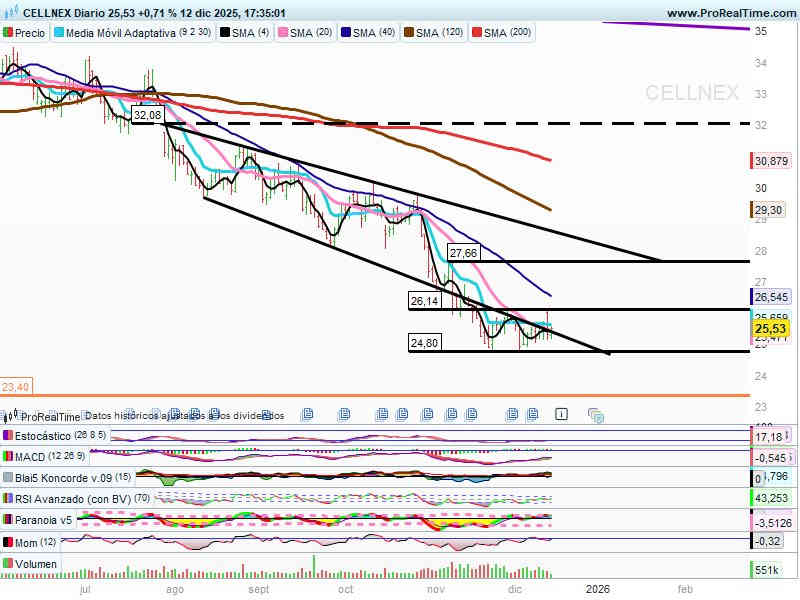Click the CELLNEX chart icon in title
Screen dimensions: 800x600
[x=12, y=14]
